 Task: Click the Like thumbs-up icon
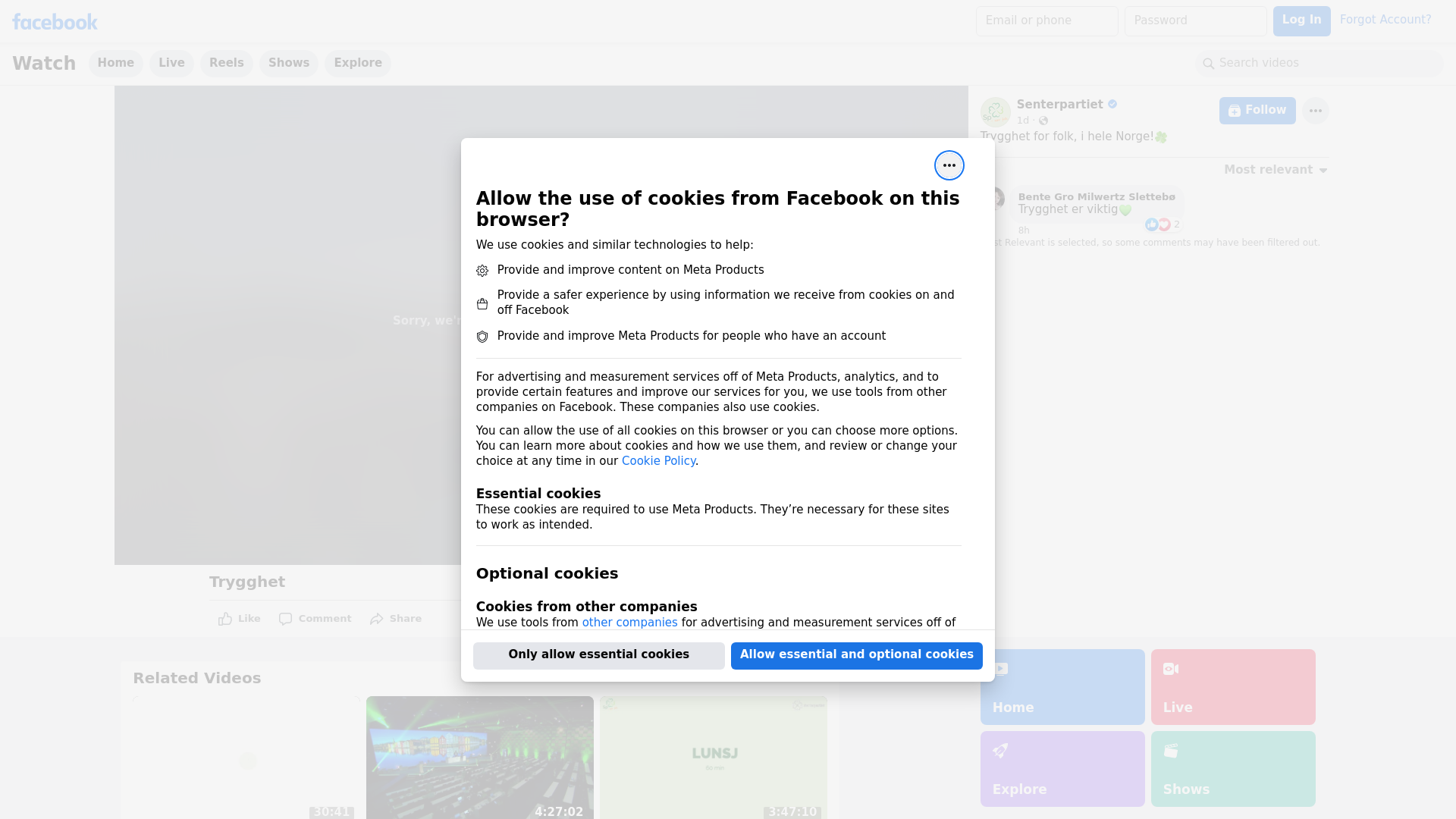click(x=224, y=619)
